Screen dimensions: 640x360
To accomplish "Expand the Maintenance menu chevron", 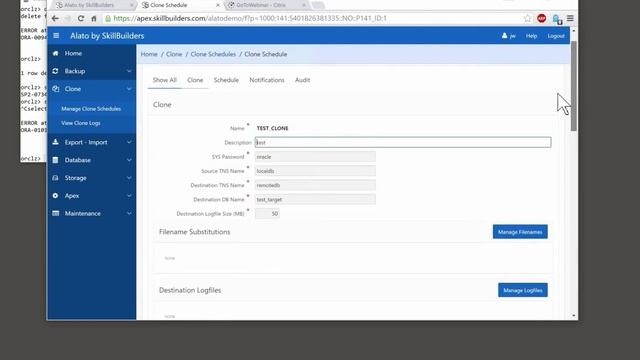I will click(129, 213).
